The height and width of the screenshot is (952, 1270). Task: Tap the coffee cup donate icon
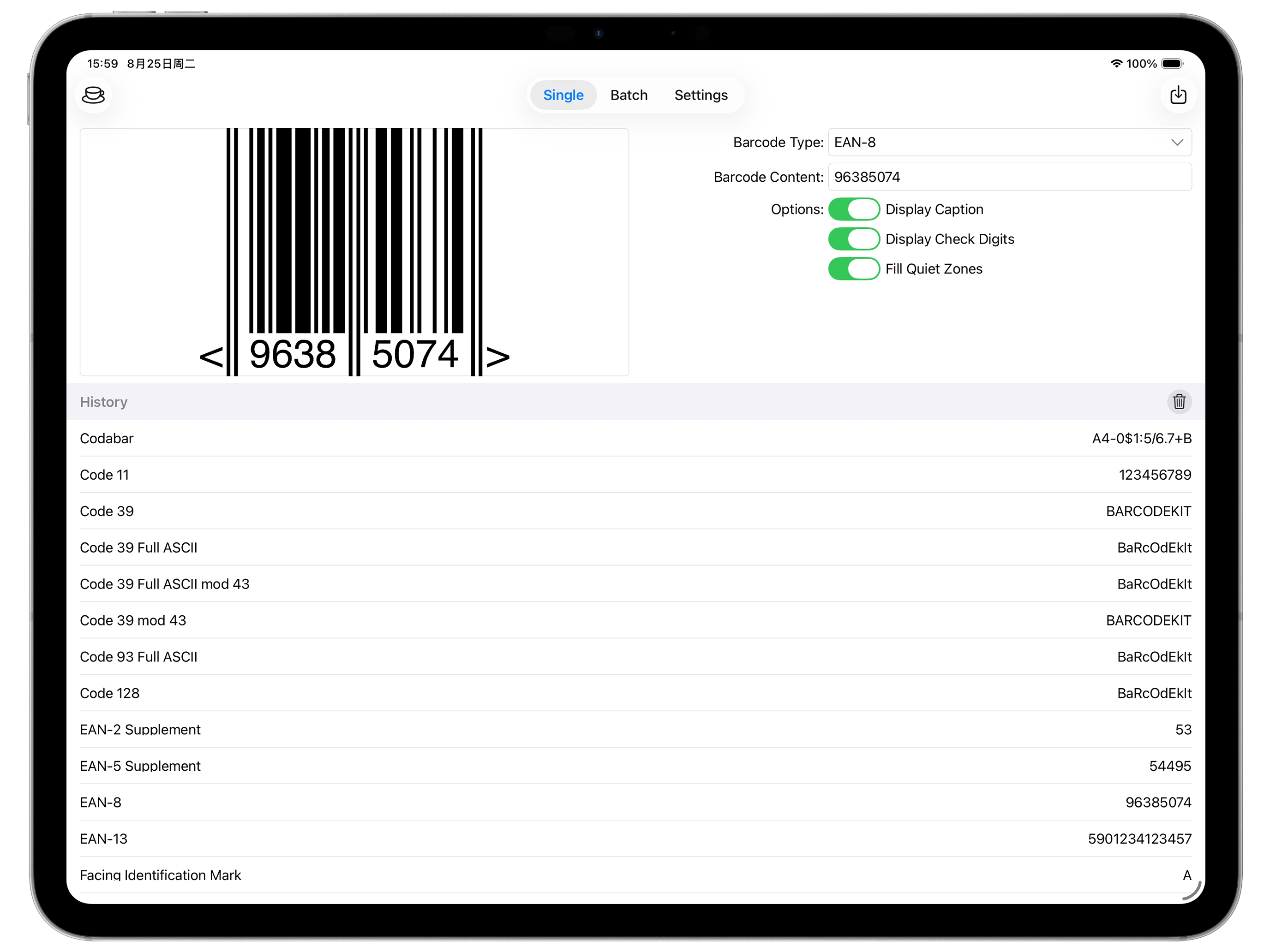[93, 95]
